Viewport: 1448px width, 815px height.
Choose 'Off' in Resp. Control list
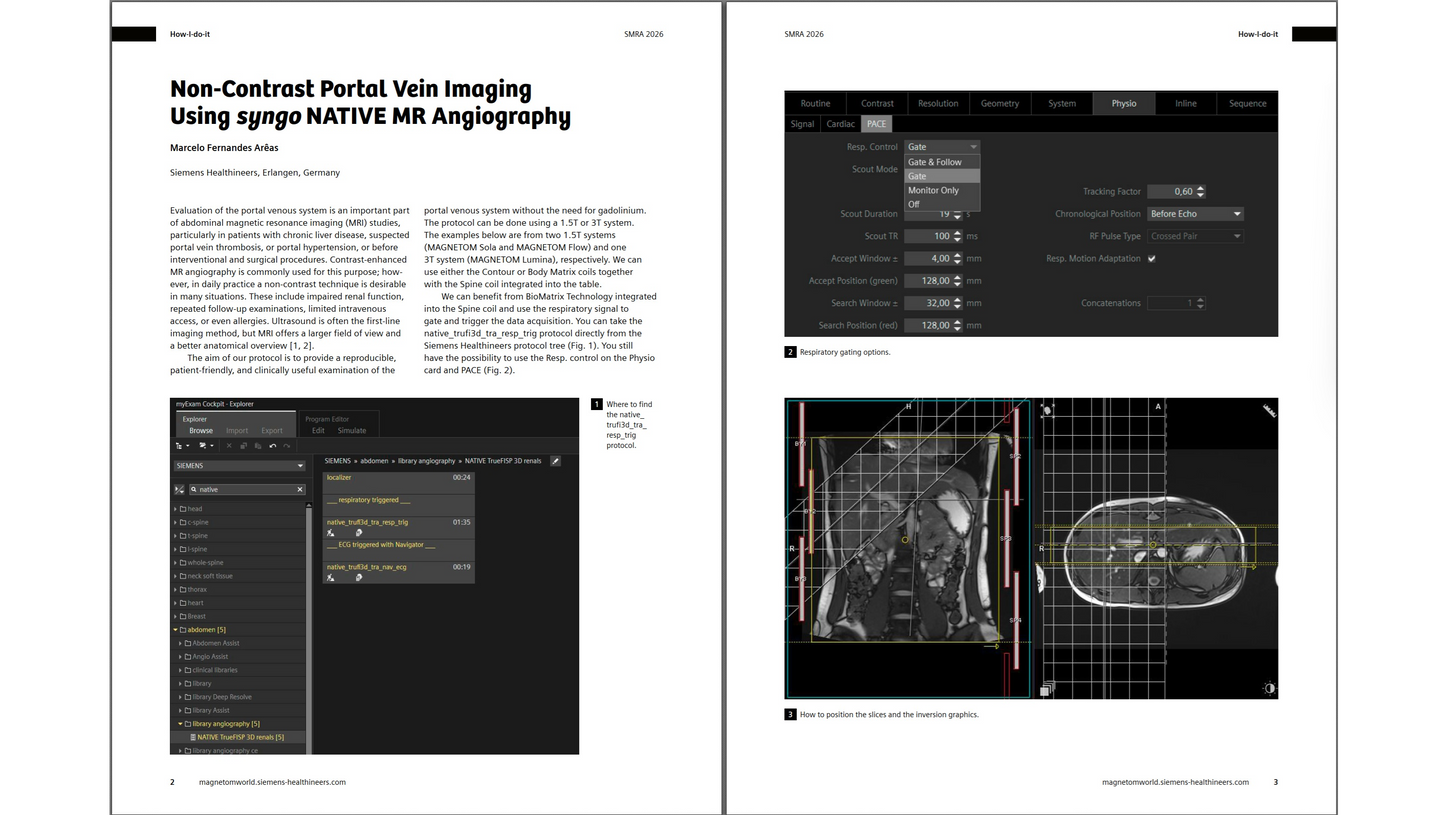coord(942,204)
